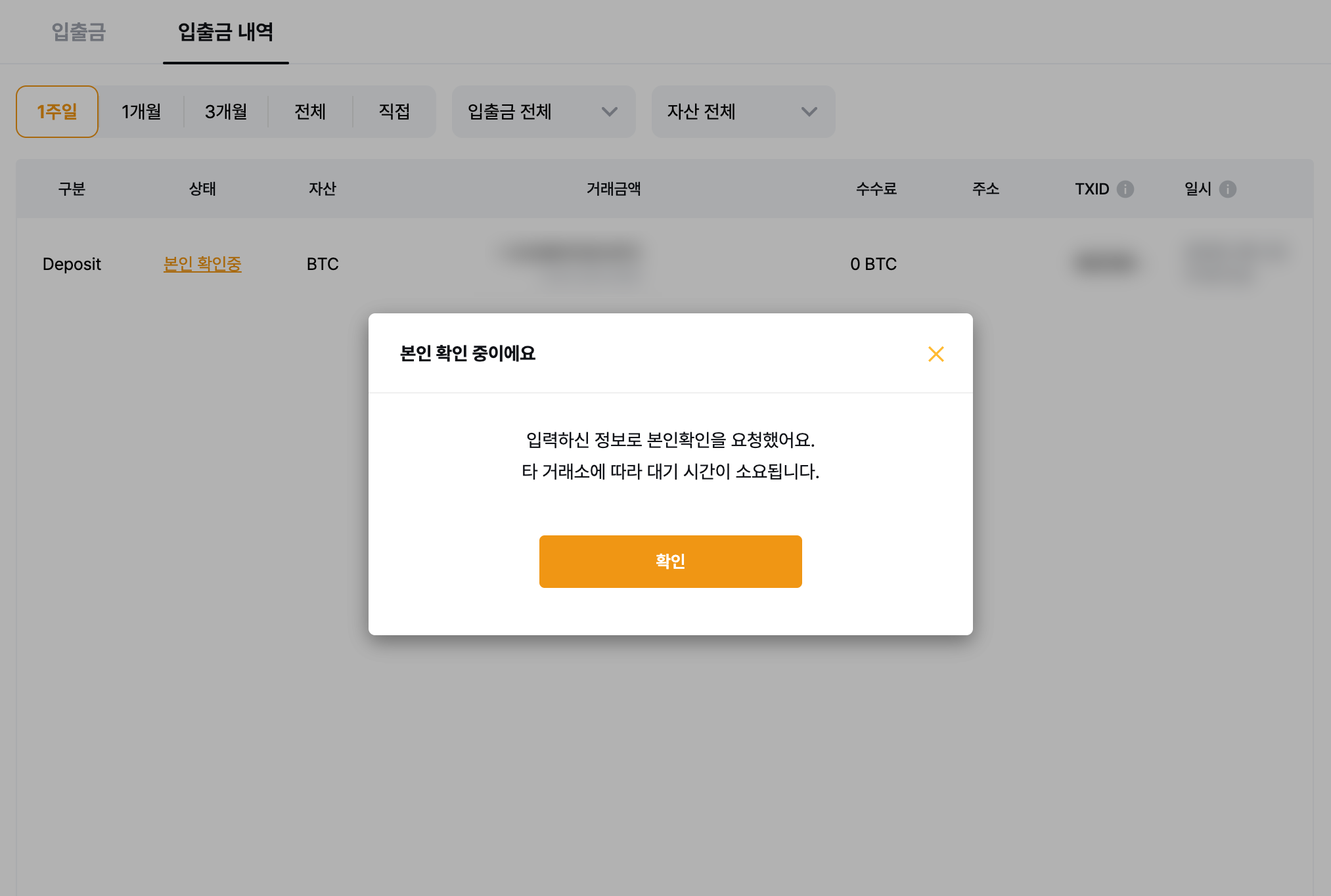Click the TXID info icon
This screenshot has height=896, width=1331.
coord(1125,189)
